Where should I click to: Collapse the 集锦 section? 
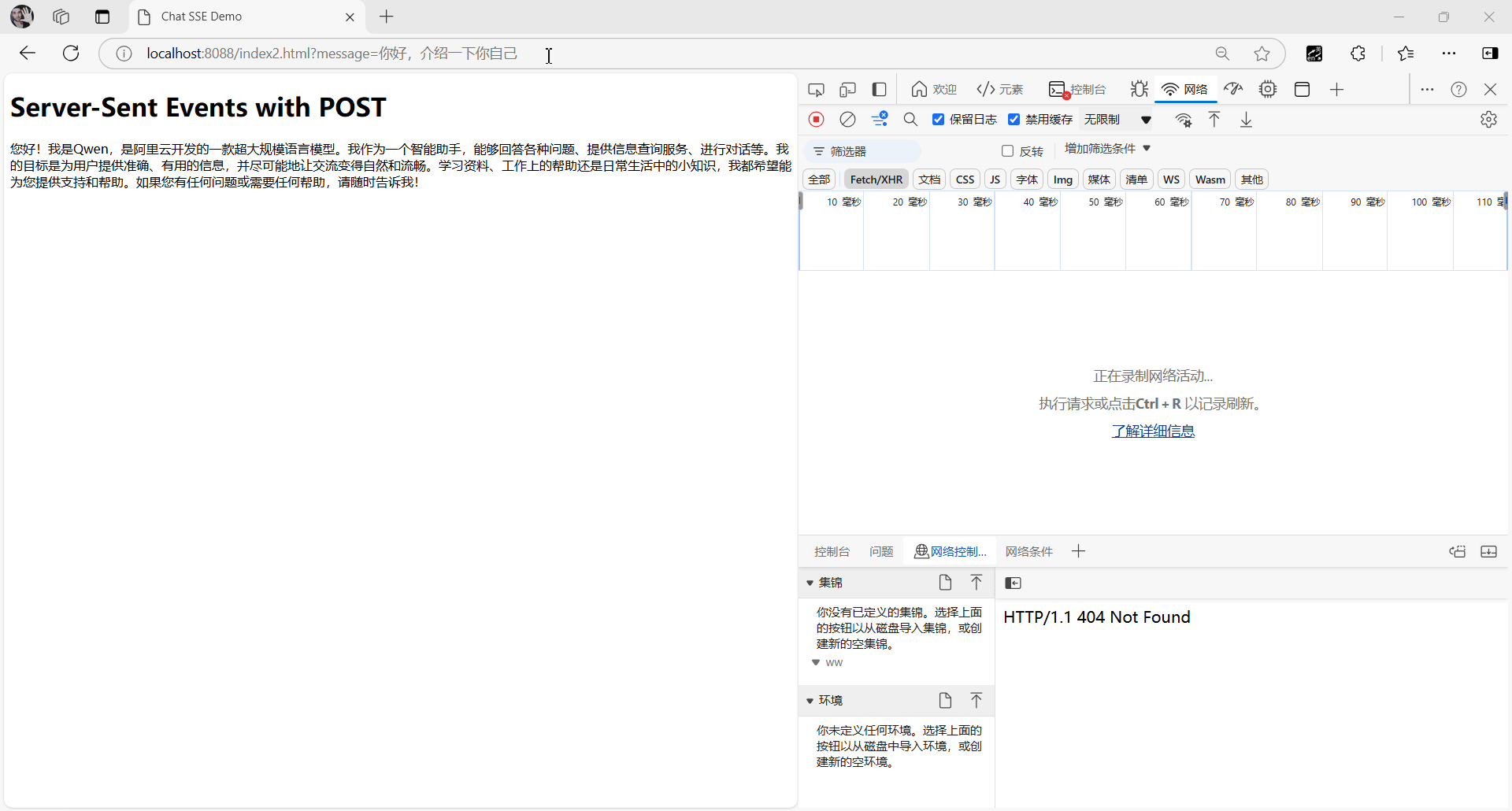[810, 583]
